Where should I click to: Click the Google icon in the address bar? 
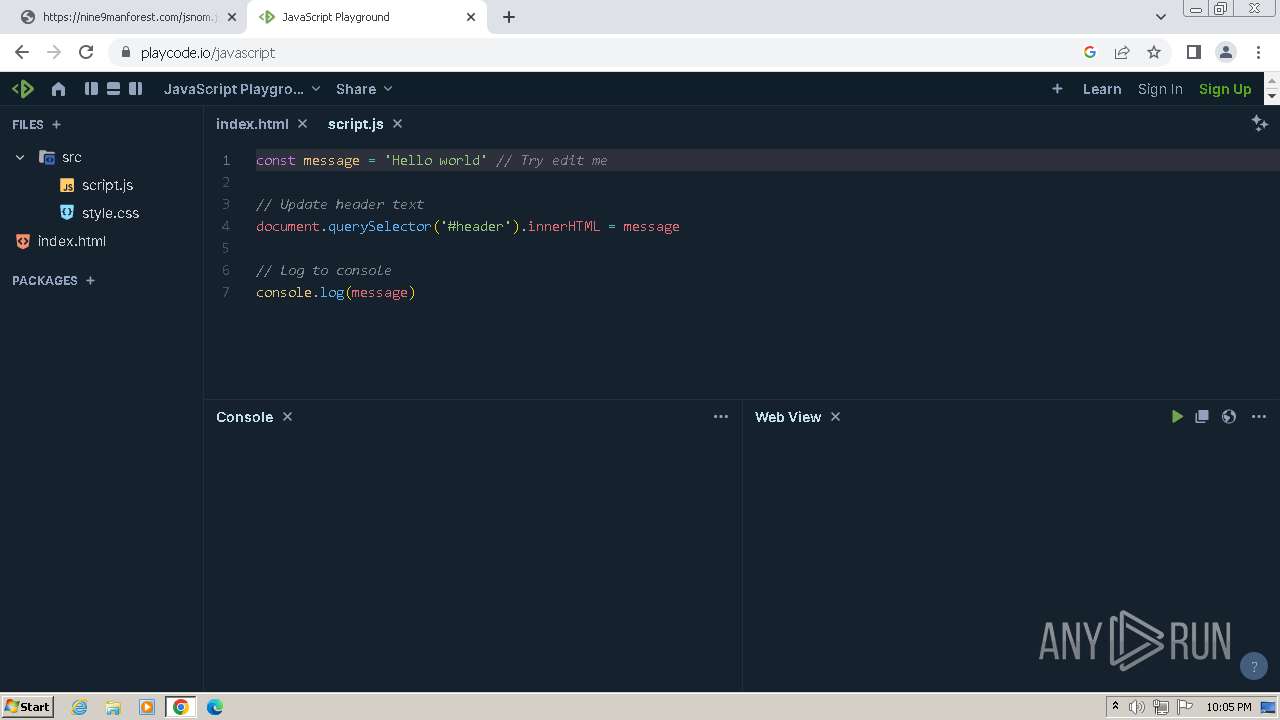point(1090,53)
